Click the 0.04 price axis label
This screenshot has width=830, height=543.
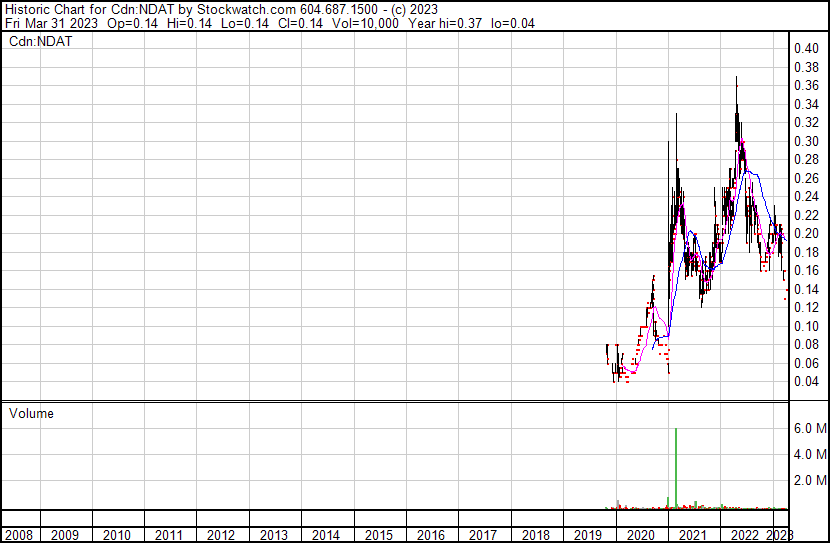[x=806, y=381]
